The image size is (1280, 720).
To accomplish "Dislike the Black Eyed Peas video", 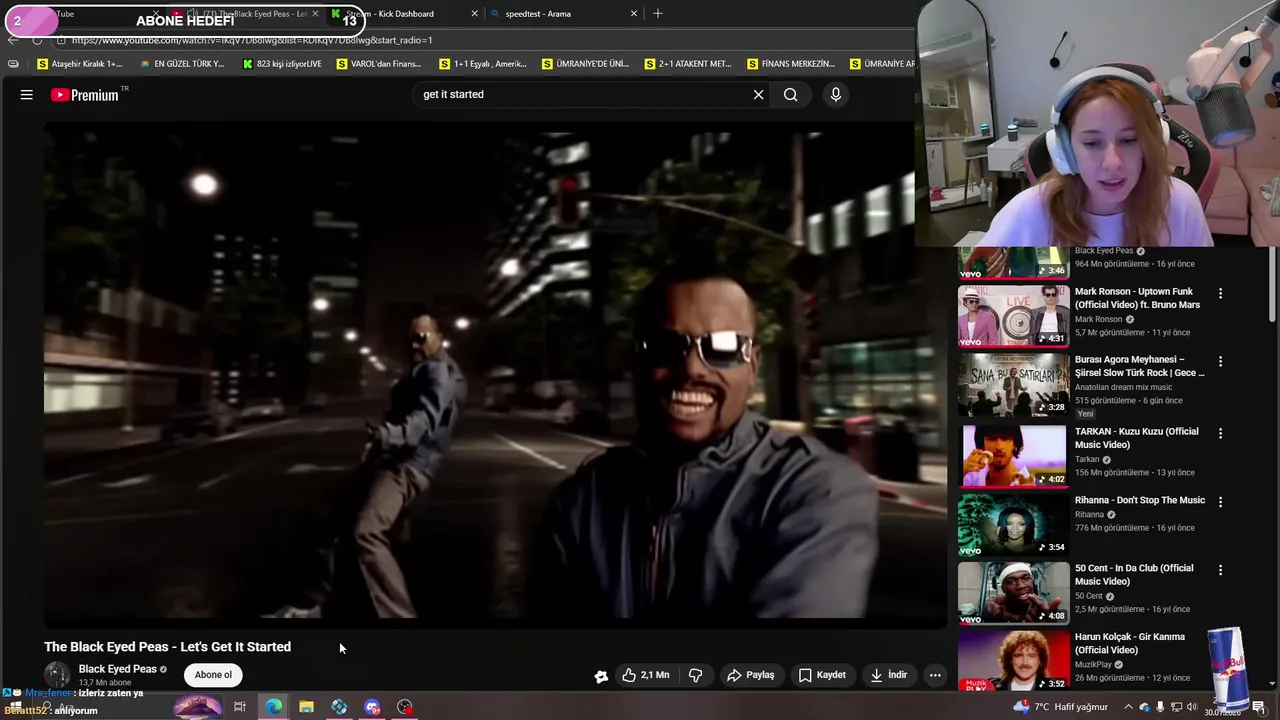I will (696, 675).
